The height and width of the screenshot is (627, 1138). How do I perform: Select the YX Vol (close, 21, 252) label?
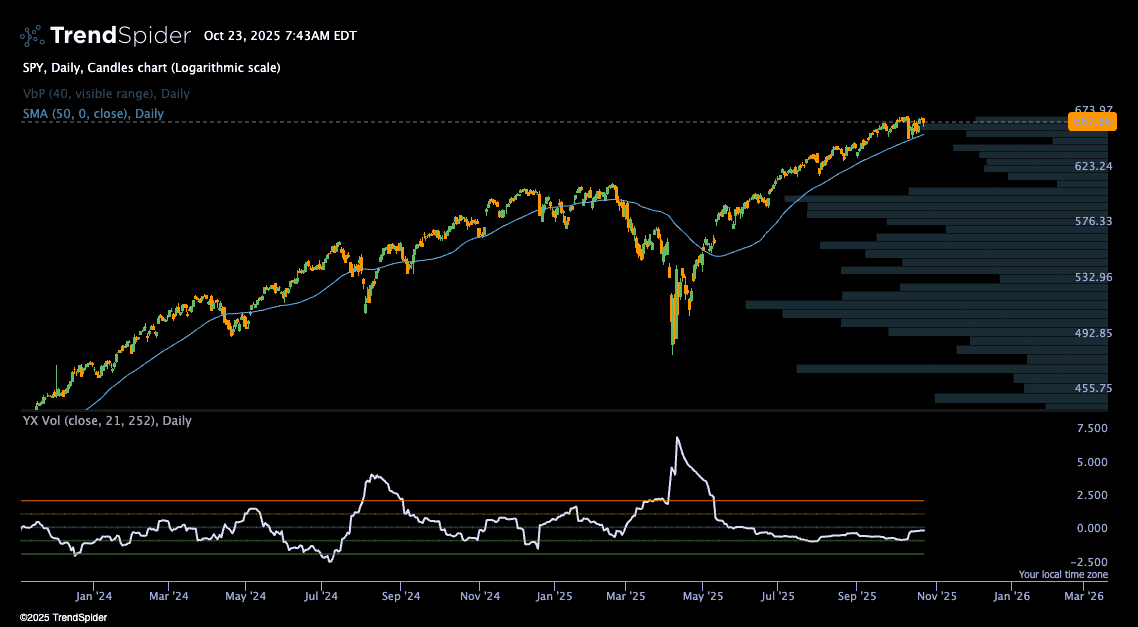[x=107, y=421]
